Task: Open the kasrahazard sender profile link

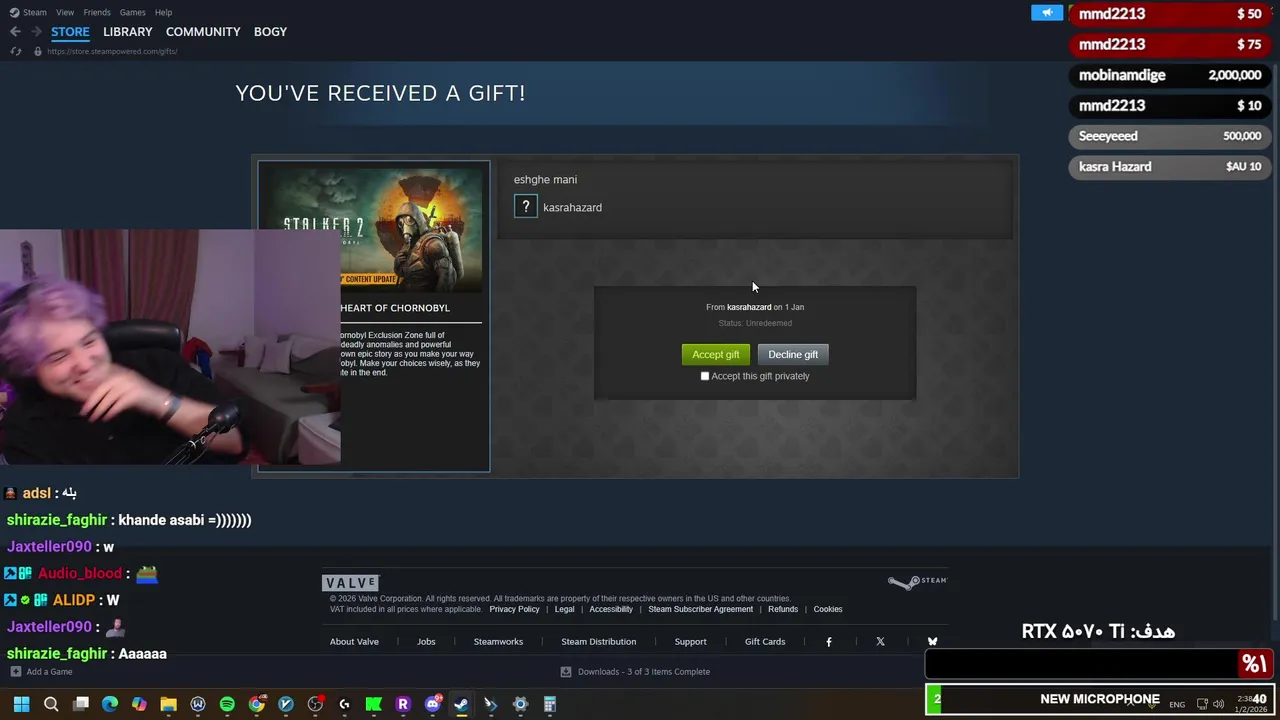Action: pos(572,207)
